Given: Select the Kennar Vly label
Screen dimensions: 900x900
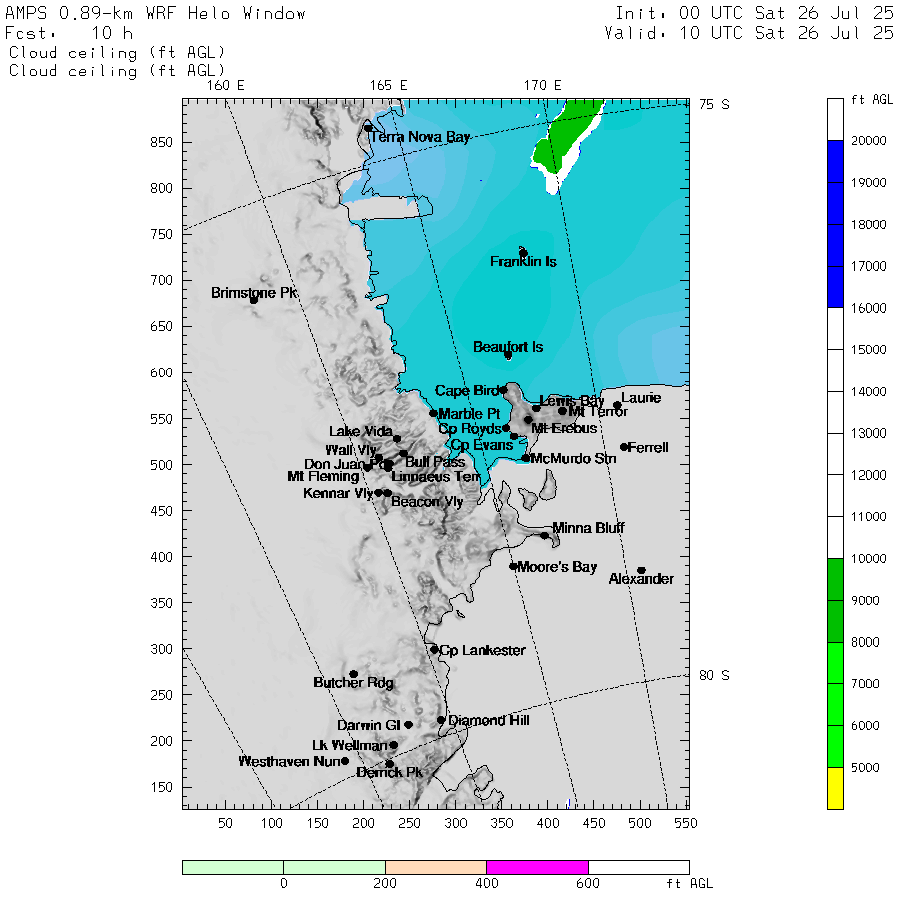Looking at the screenshot, I should (x=338, y=493).
